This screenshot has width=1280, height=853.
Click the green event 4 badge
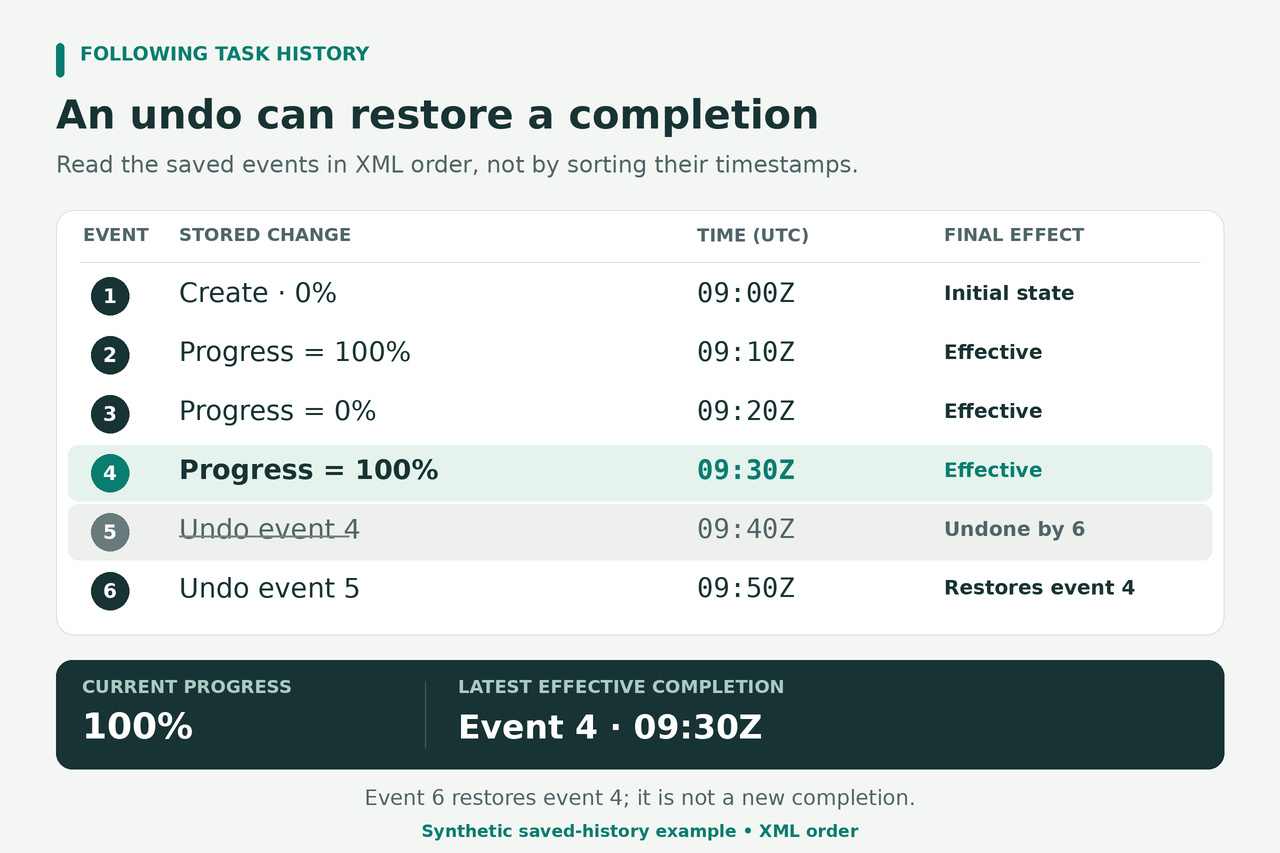(110, 473)
